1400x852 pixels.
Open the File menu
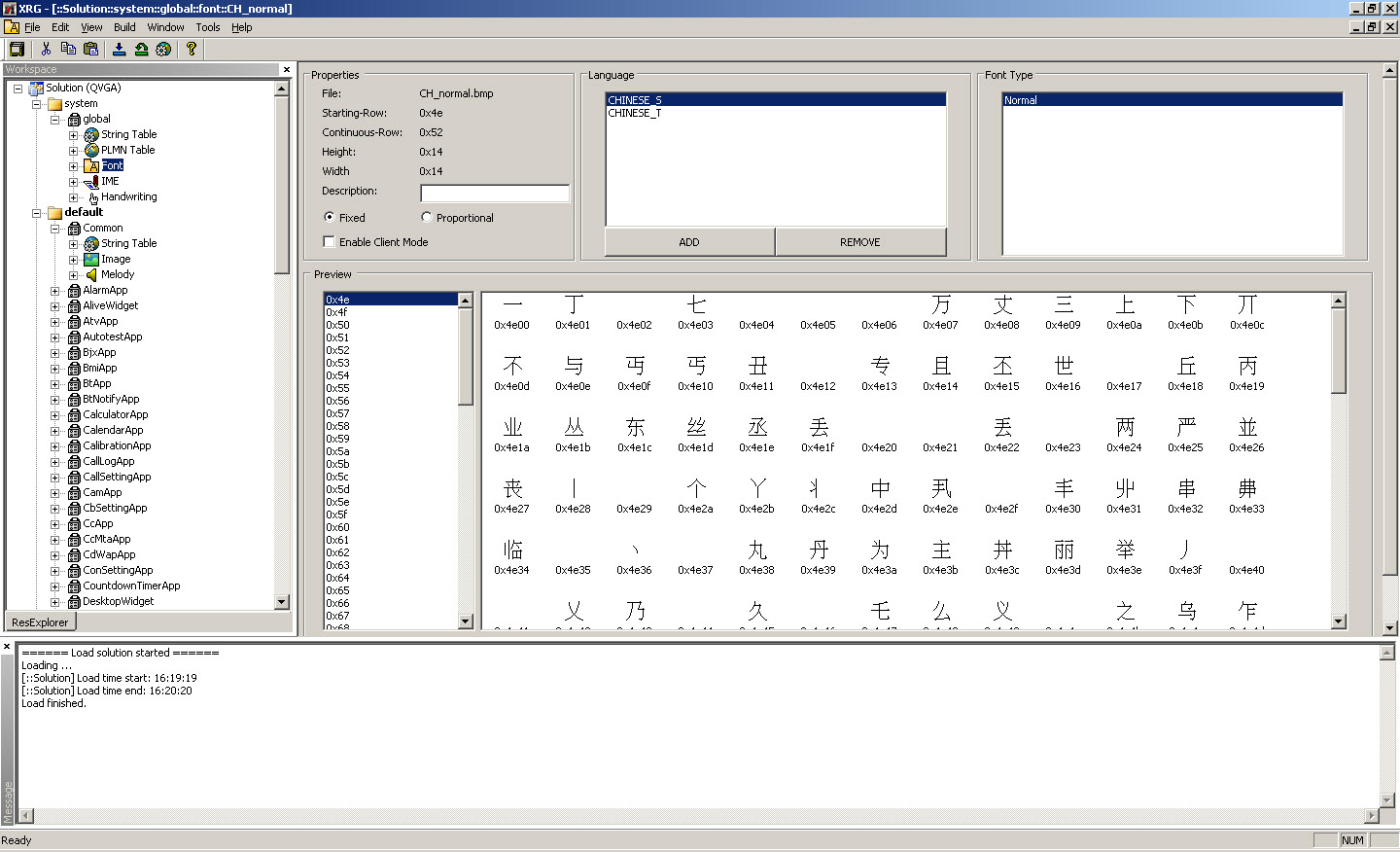32,27
